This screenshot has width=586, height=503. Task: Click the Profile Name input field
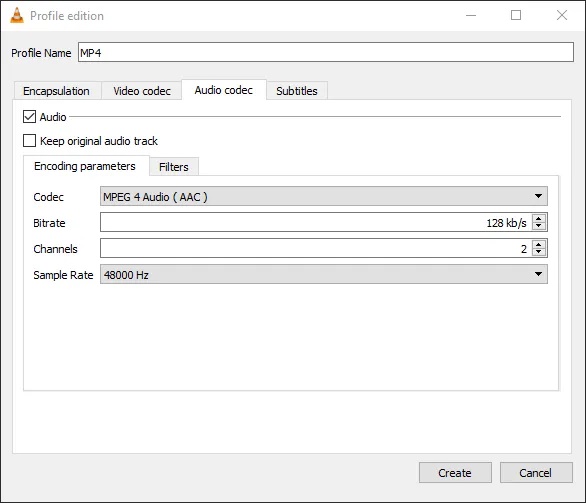[x=326, y=52]
